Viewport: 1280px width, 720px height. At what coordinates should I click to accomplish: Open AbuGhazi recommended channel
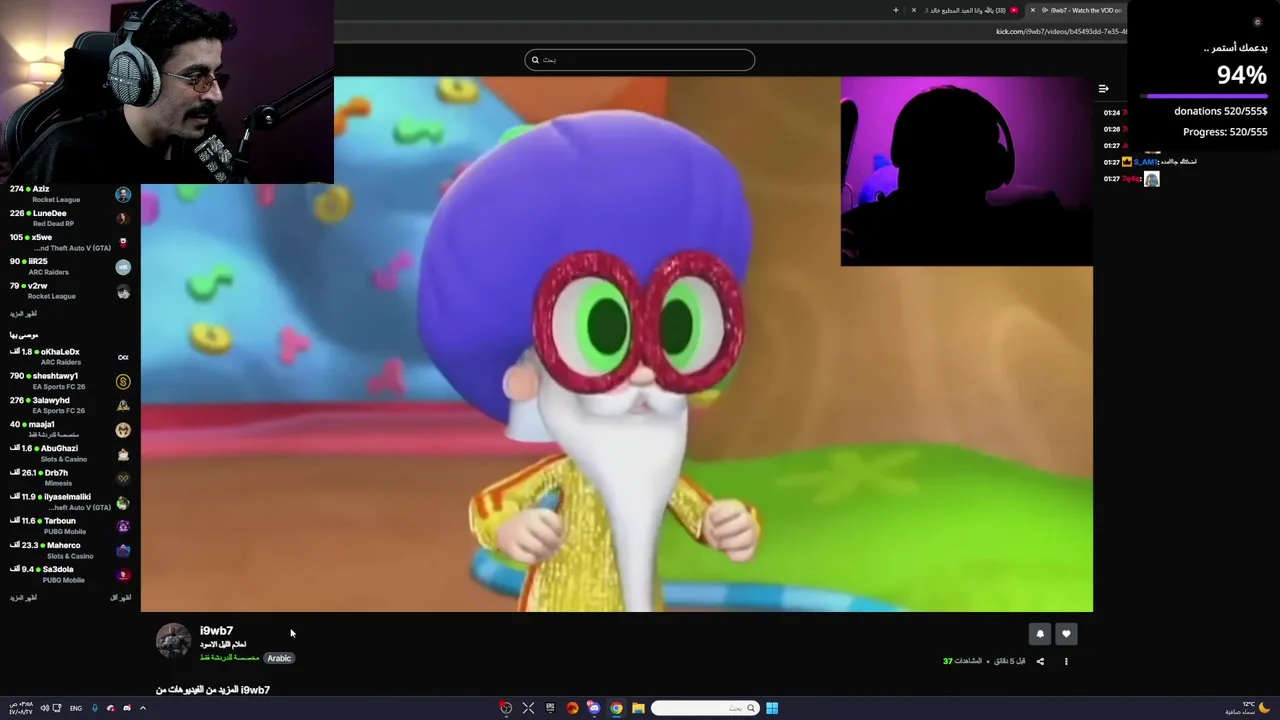tap(70, 453)
